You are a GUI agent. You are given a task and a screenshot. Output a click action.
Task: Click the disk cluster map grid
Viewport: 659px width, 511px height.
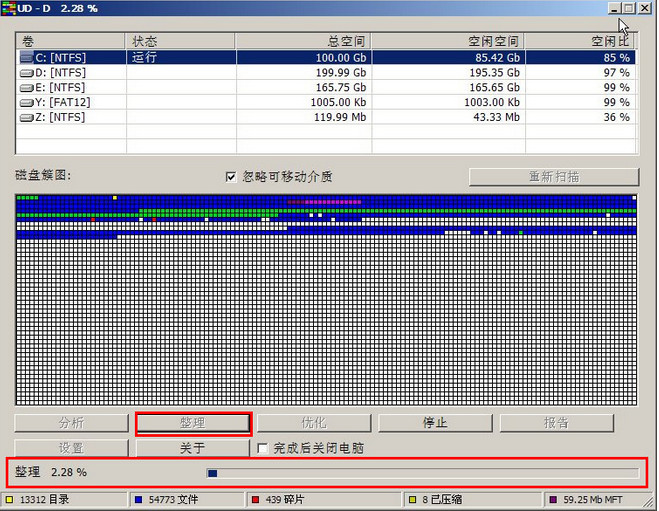pyautogui.click(x=326, y=300)
